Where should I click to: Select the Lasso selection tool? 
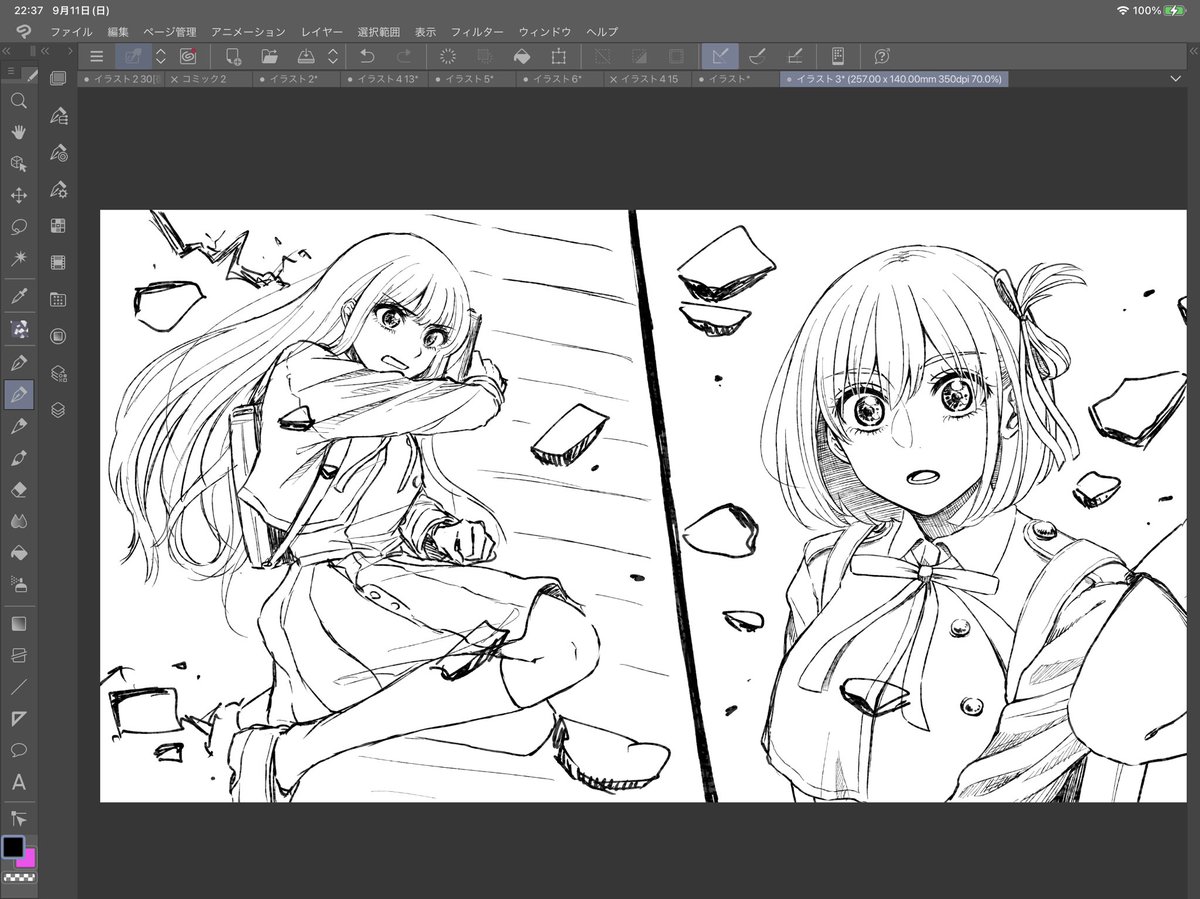pyautogui.click(x=18, y=226)
